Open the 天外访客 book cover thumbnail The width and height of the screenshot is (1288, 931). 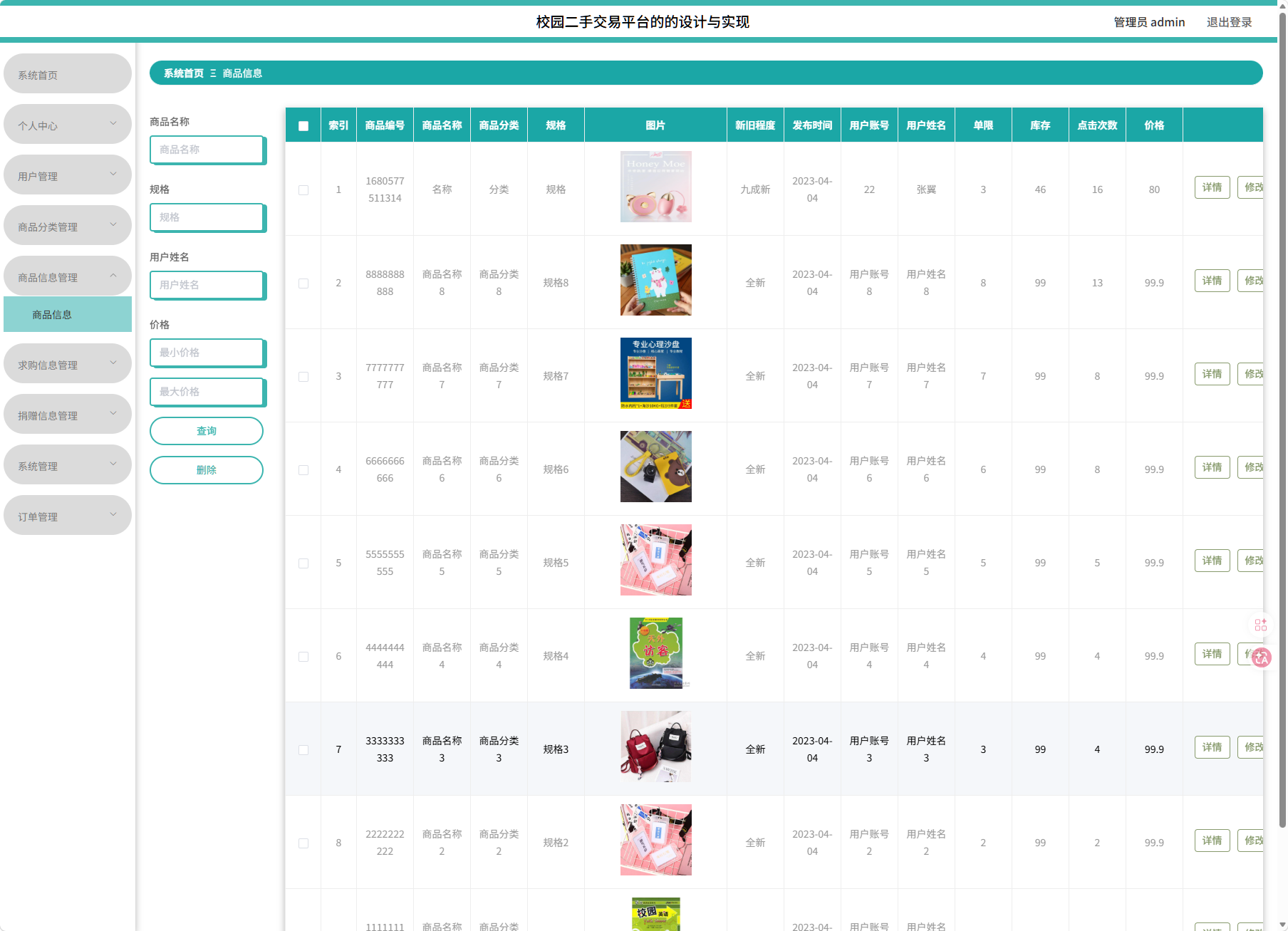tap(656, 653)
